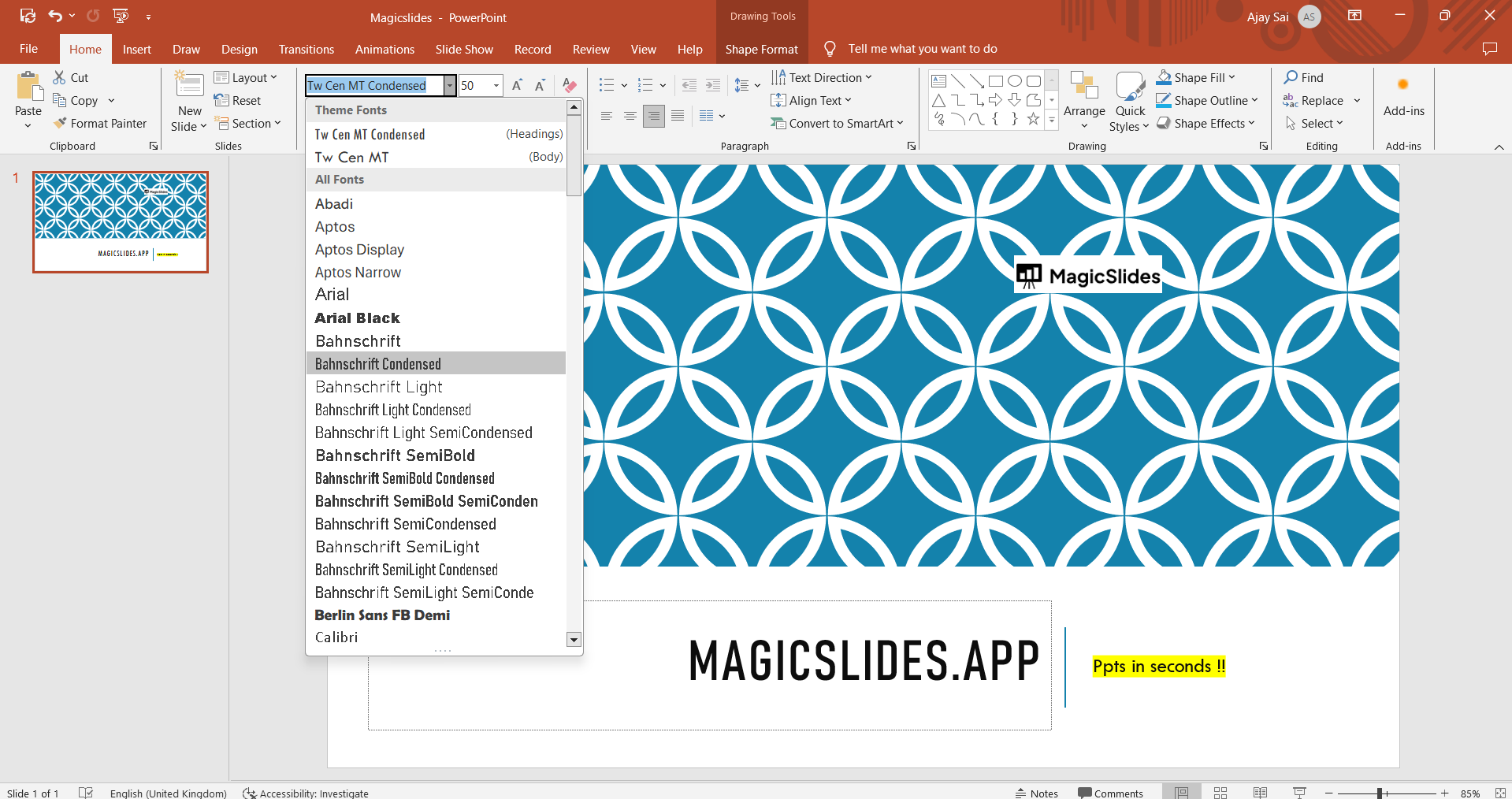Image resolution: width=1512 pixels, height=799 pixels.
Task: Click the Increase Font Size icon
Action: (x=517, y=85)
